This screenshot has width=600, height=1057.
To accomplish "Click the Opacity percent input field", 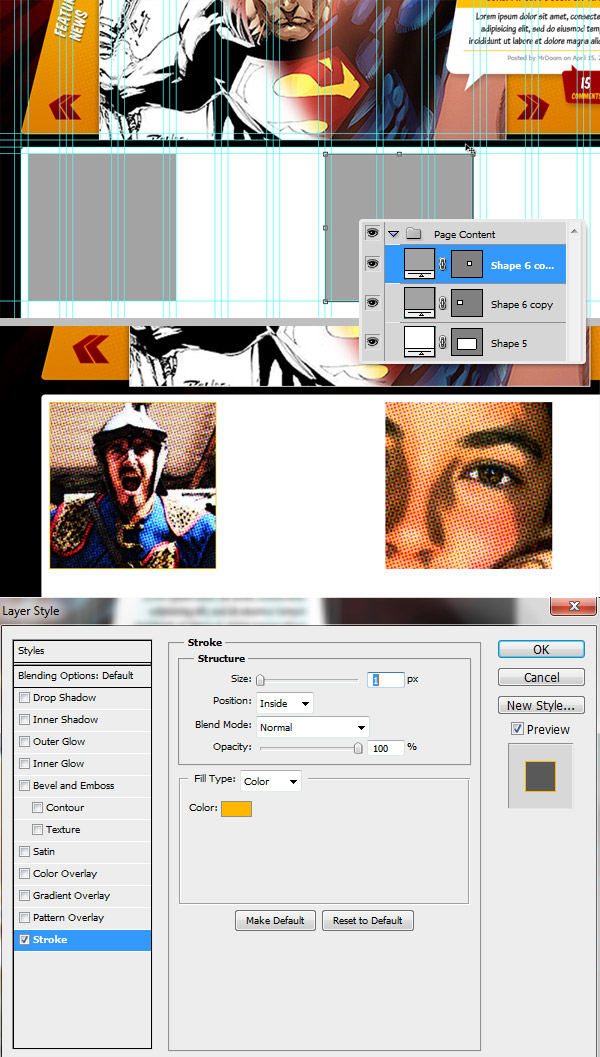I will 386,748.
